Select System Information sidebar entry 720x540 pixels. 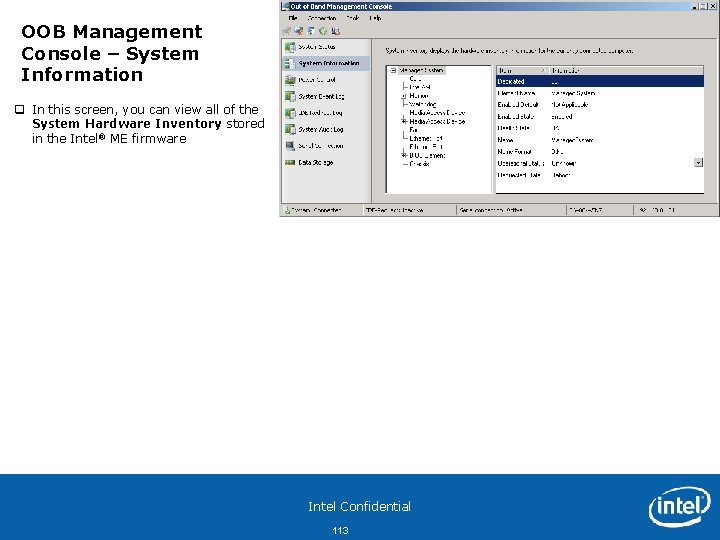coord(326,63)
